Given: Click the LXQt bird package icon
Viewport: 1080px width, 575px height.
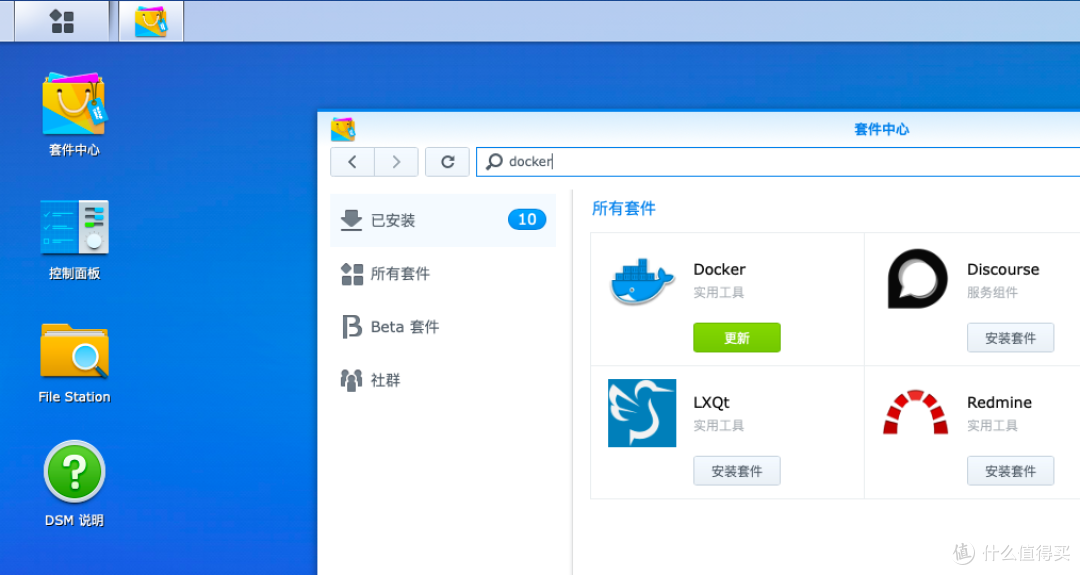Looking at the screenshot, I should tap(642, 413).
